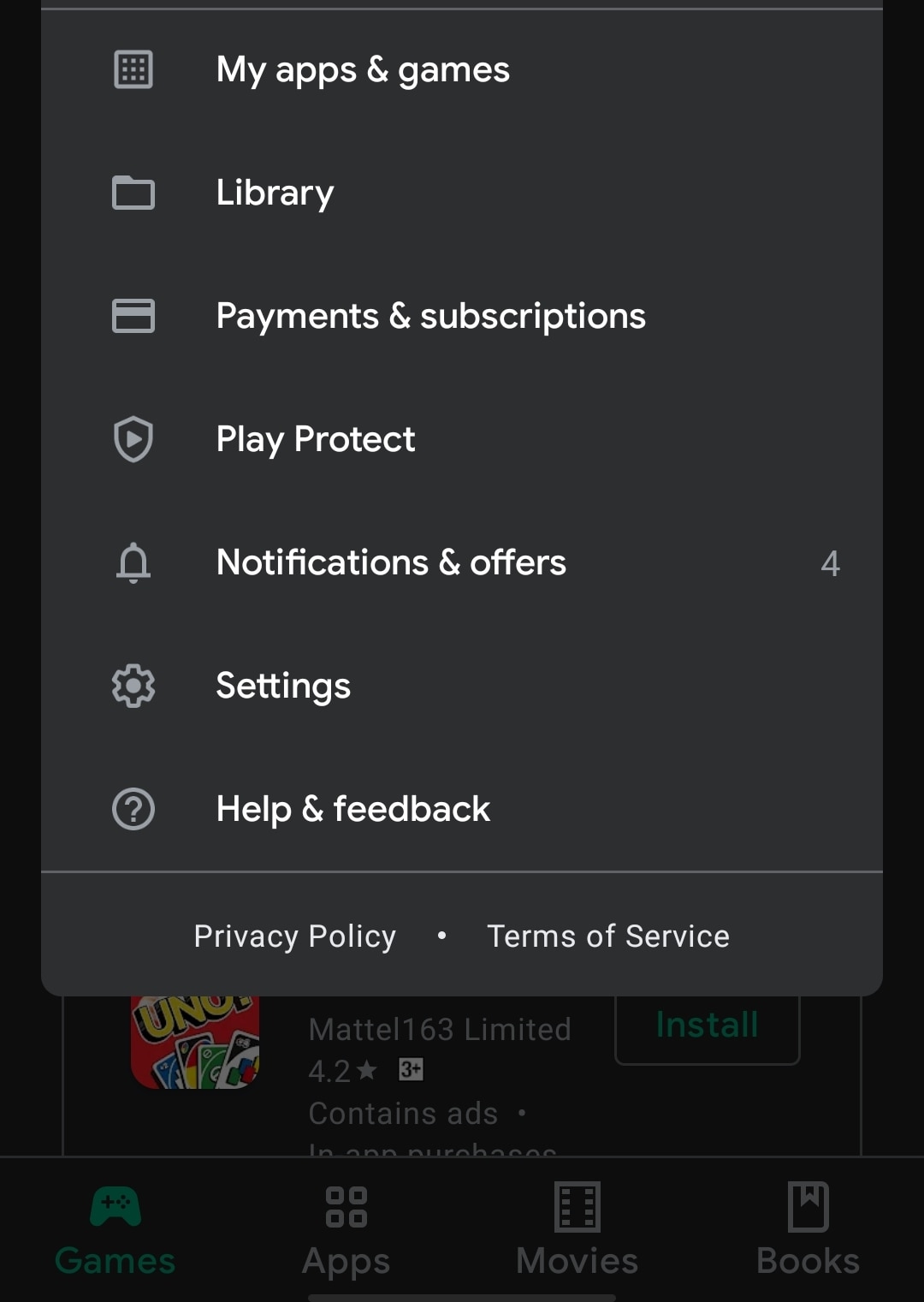Tap the Help question mark icon
Screen dimensions: 924x1302
point(133,809)
